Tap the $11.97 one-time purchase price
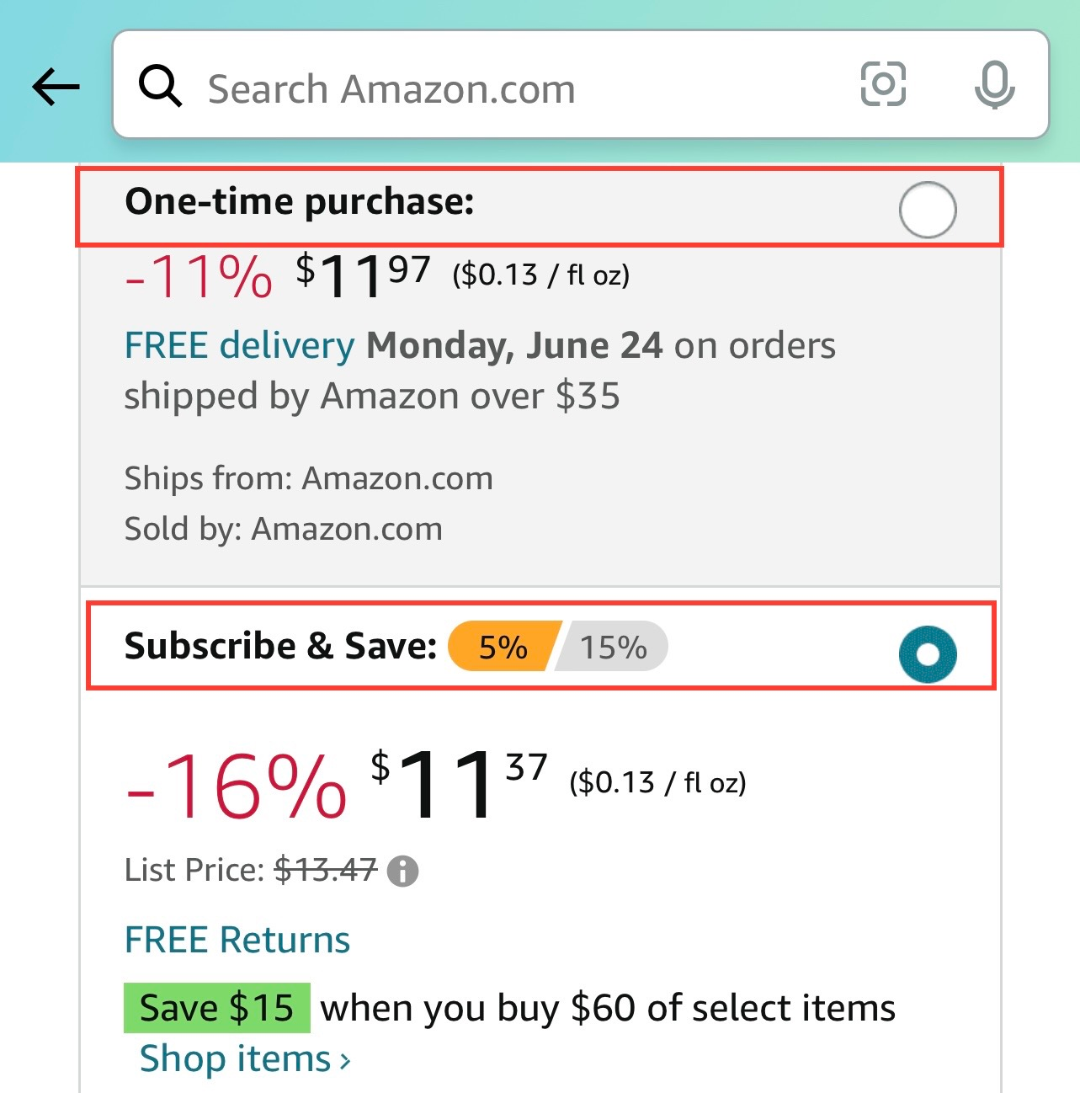Screen dimensions: 1080x1093 363,272
